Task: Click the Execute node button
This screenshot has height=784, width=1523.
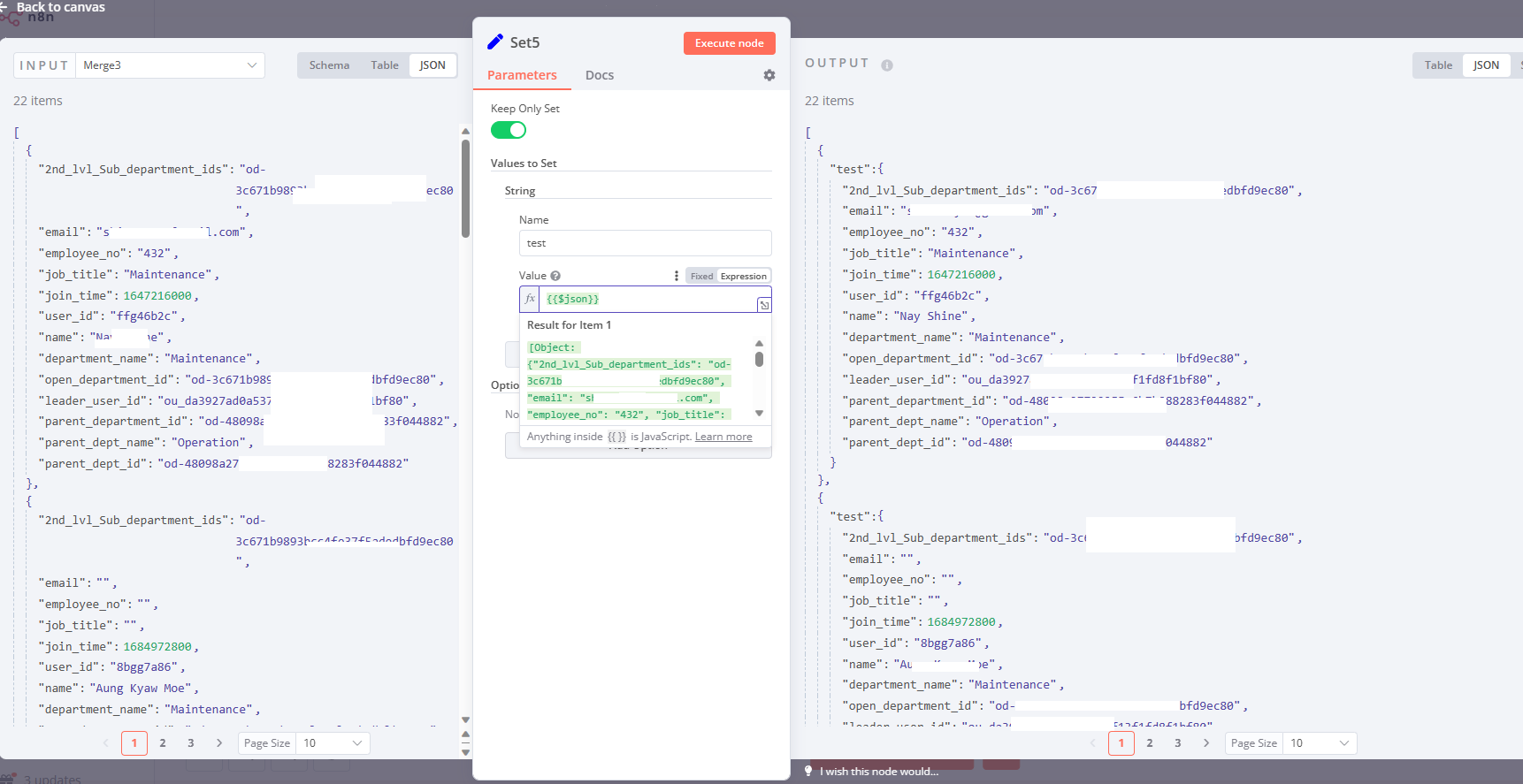Action: (729, 43)
